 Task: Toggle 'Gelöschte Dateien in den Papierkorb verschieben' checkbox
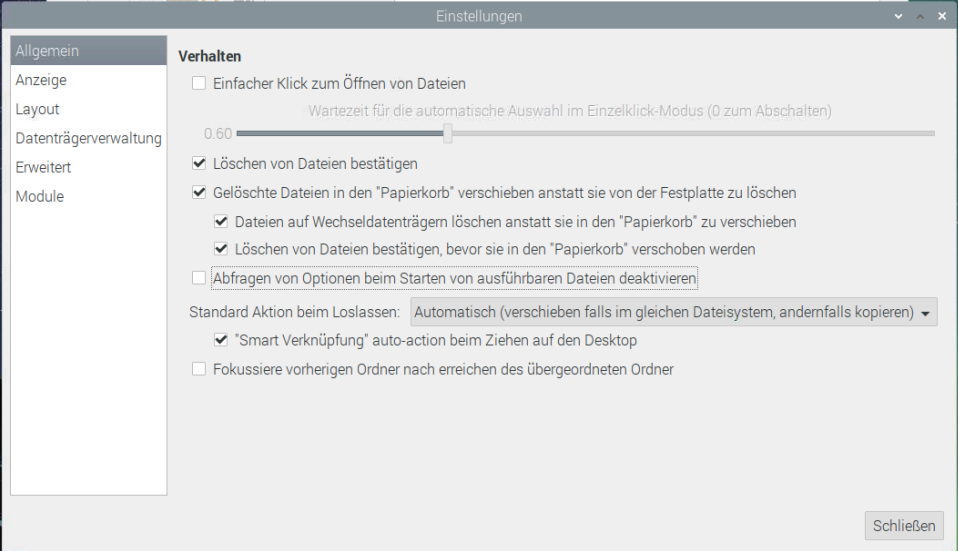[x=199, y=192]
